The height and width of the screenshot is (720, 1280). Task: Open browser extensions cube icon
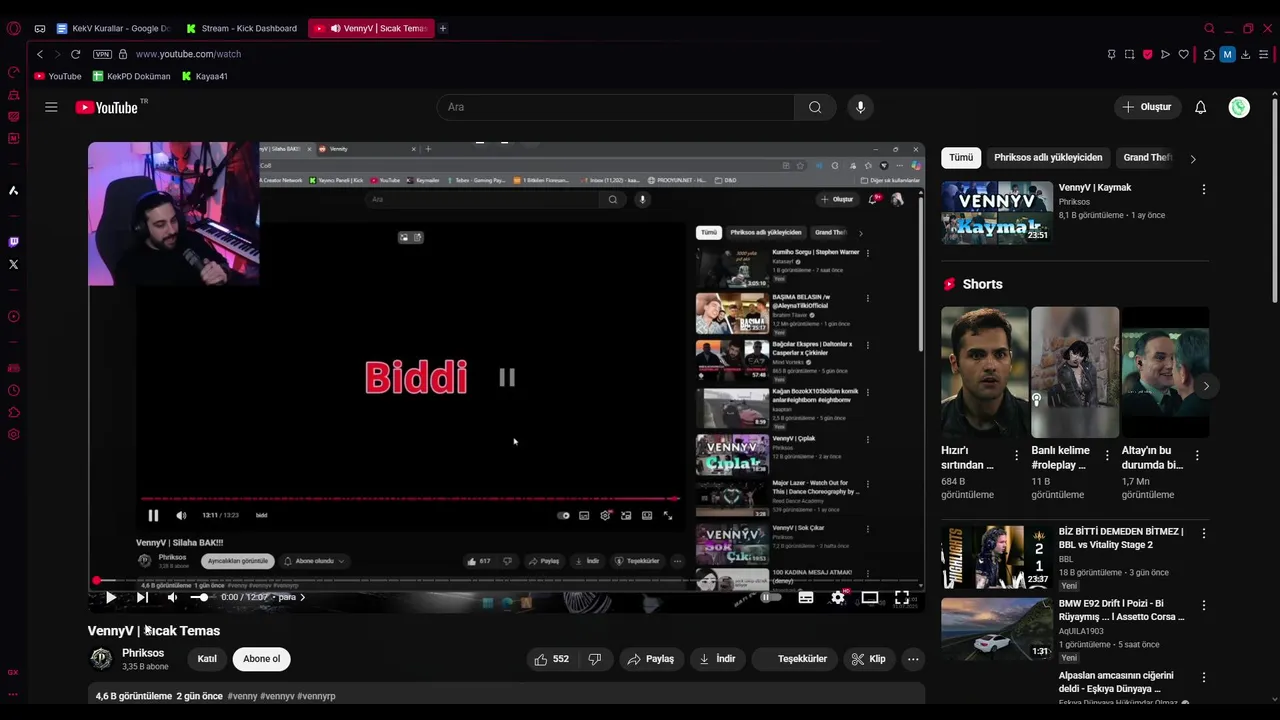[1209, 54]
